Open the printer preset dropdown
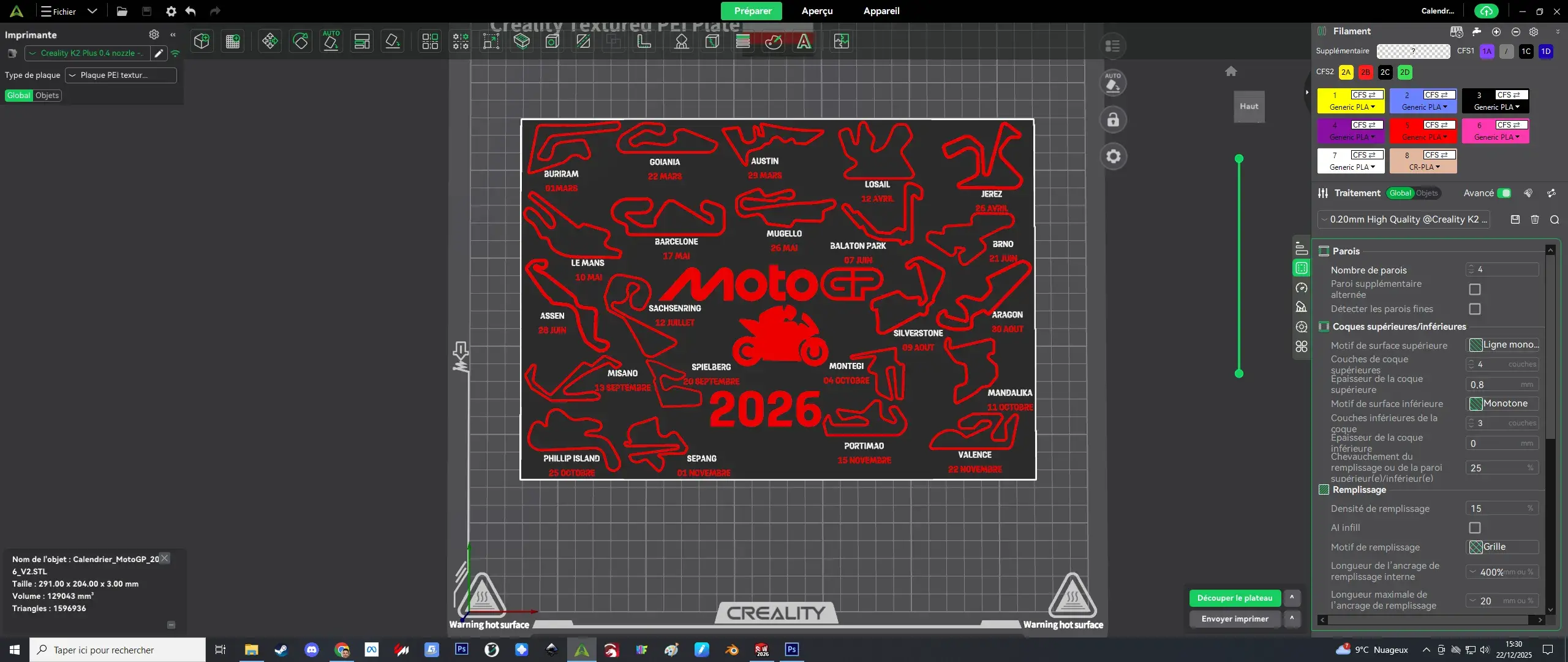This screenshot has height=662, width=1568. point(86,53)
